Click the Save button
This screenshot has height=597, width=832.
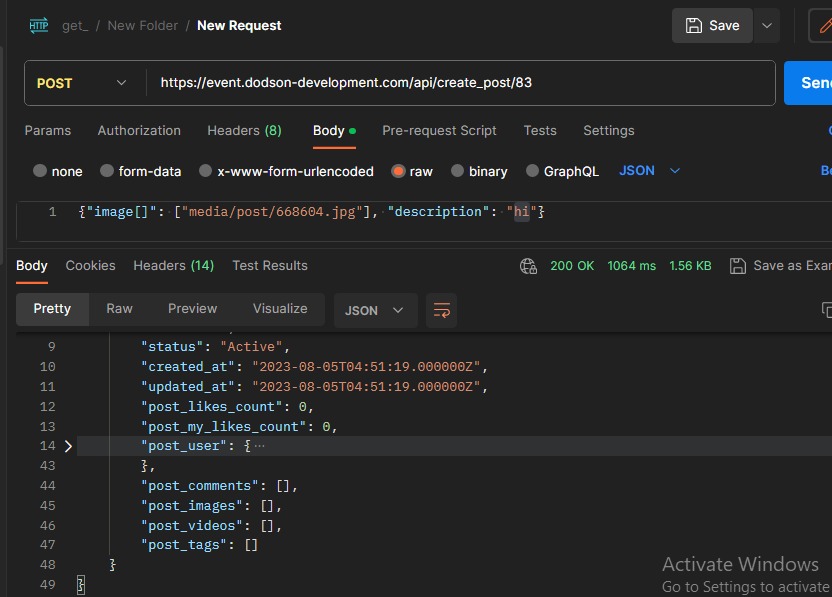711,26
